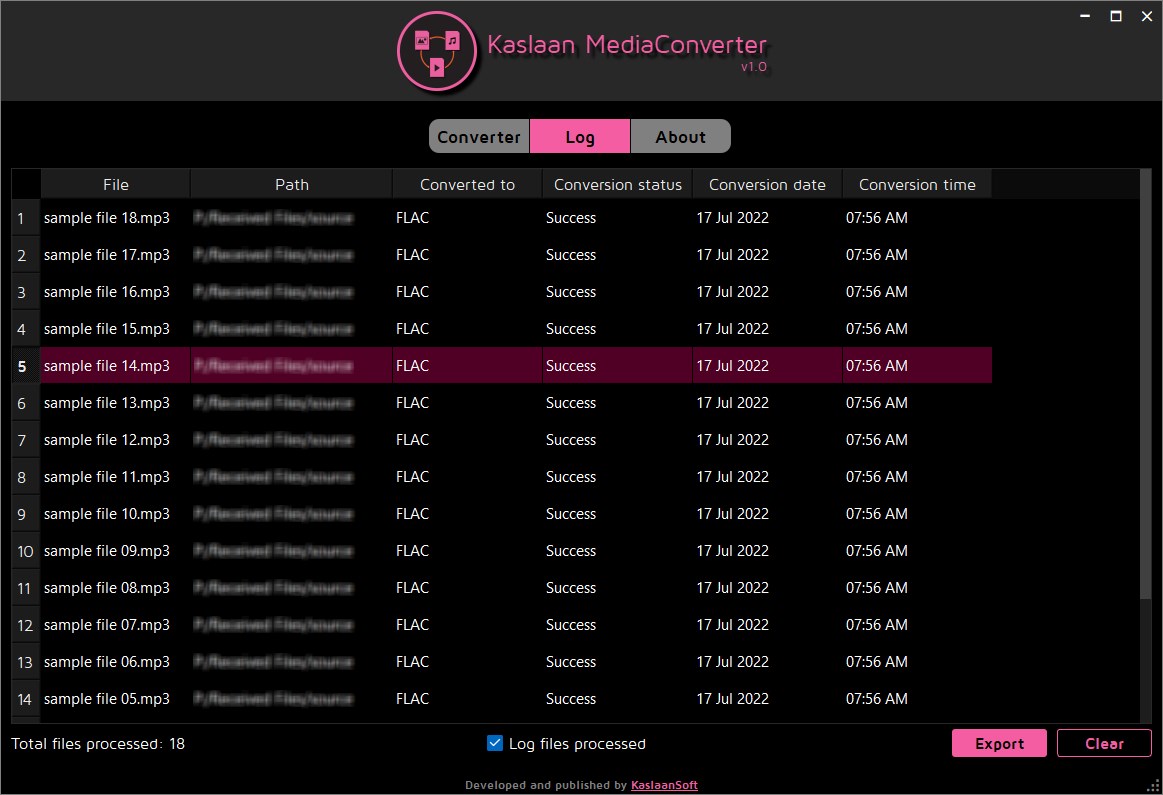1163x795 pixels.
Task: Select the Log tab
Action: (580, 136)
